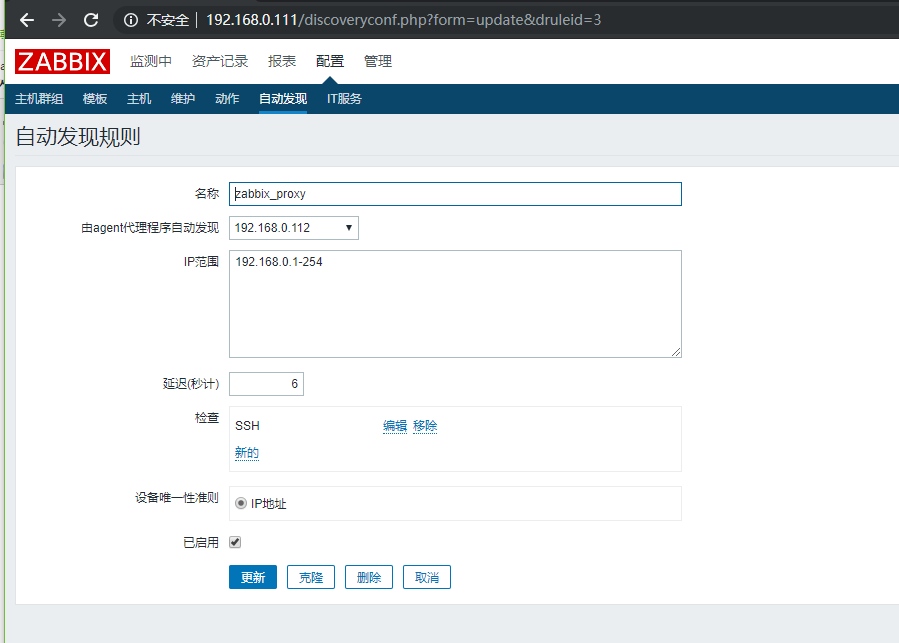Click the IP范围 text area
Screen dimensions: 899x643
tap(455, 304)
